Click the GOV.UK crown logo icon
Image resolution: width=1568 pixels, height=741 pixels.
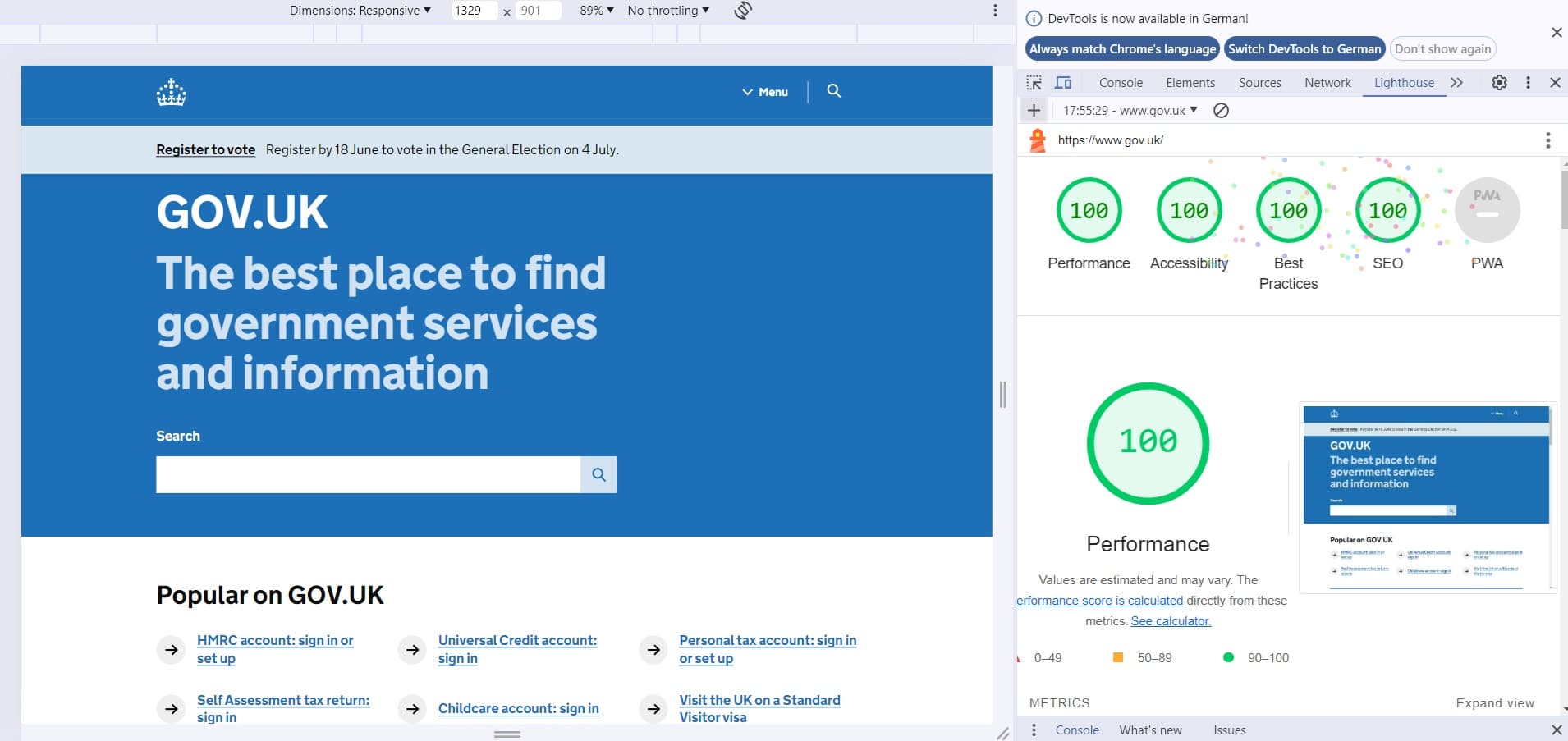pos(171,92)
